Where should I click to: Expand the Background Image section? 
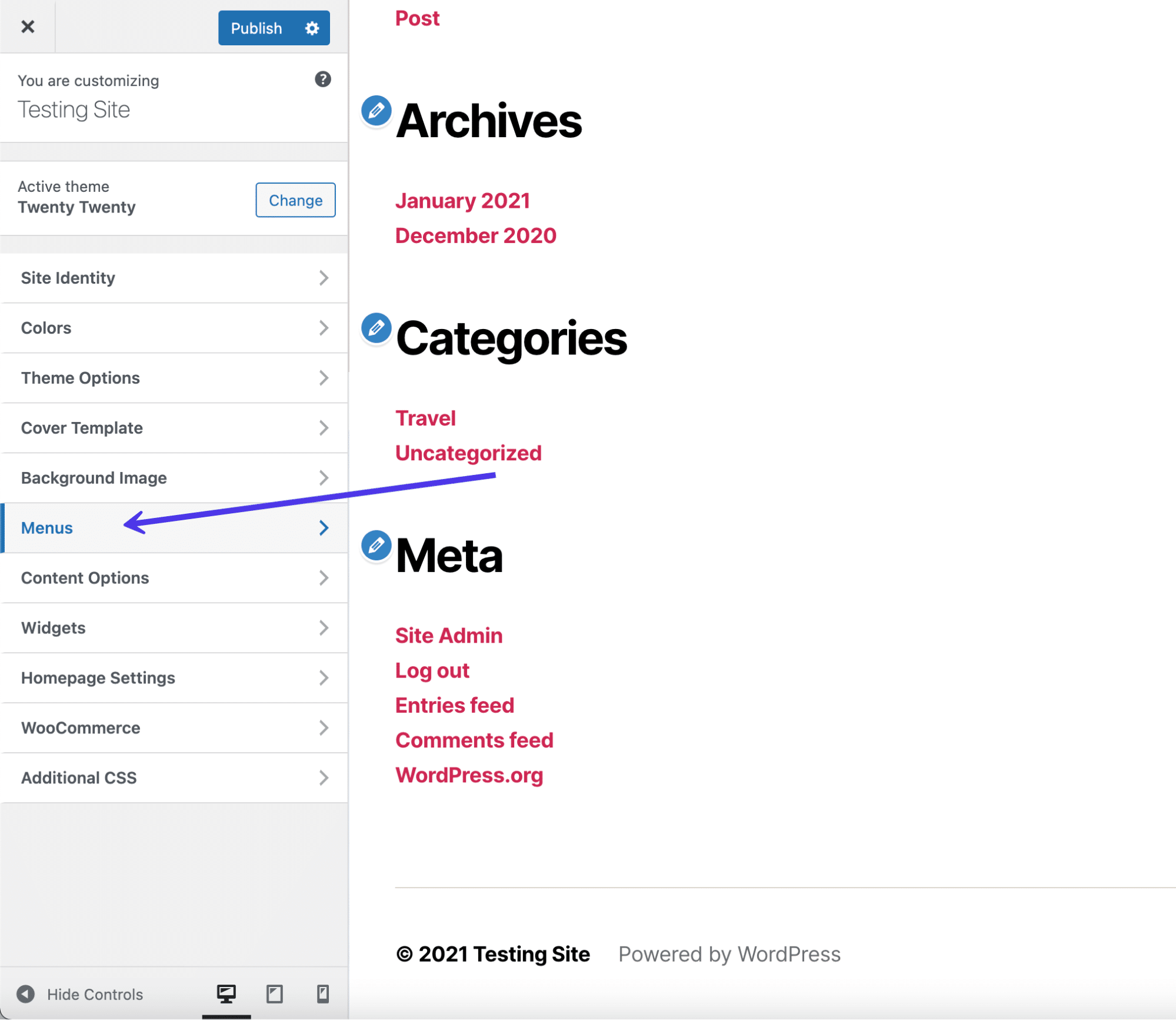173,478
